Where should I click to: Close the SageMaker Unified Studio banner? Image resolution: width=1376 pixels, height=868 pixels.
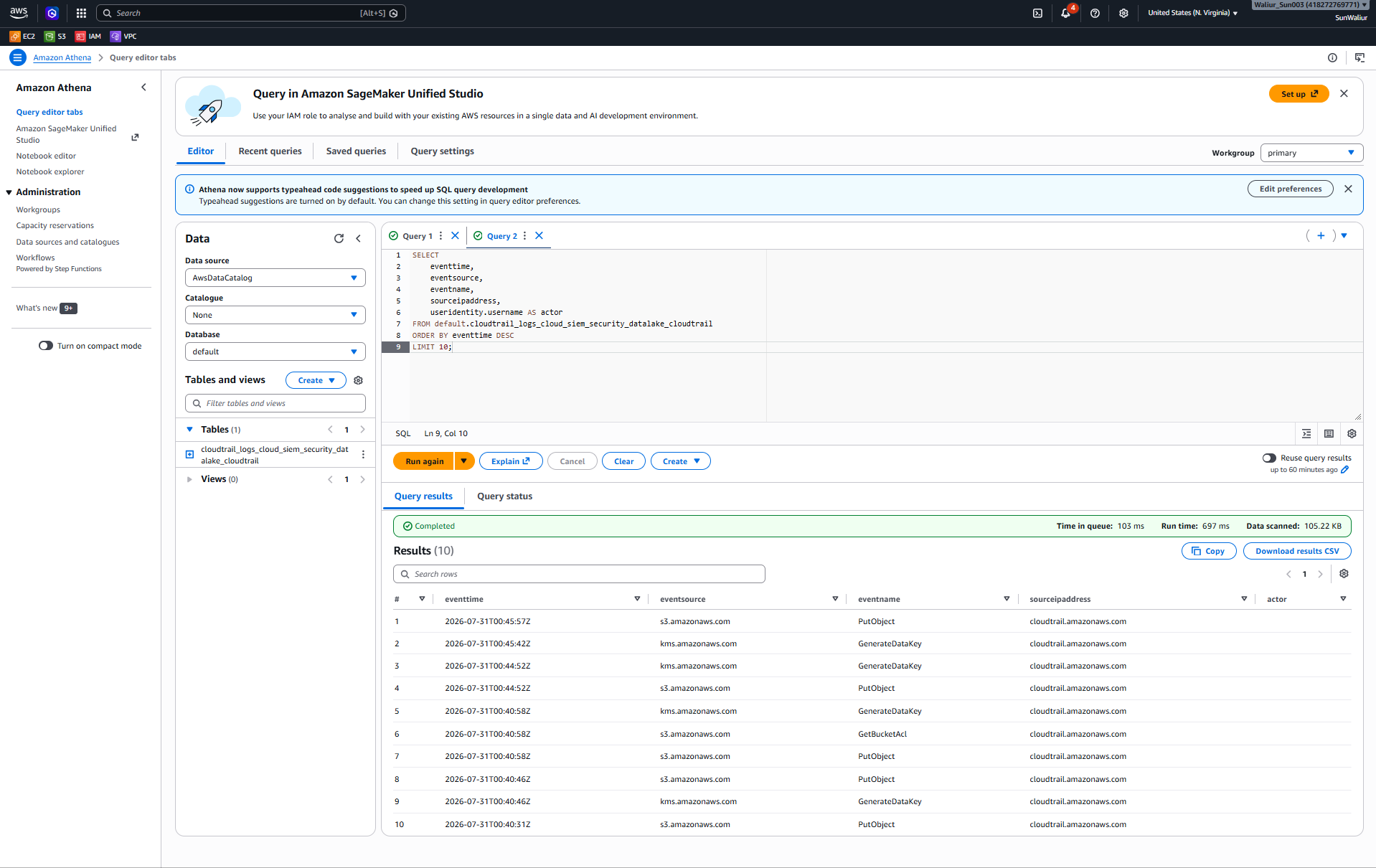[1344, 93]
